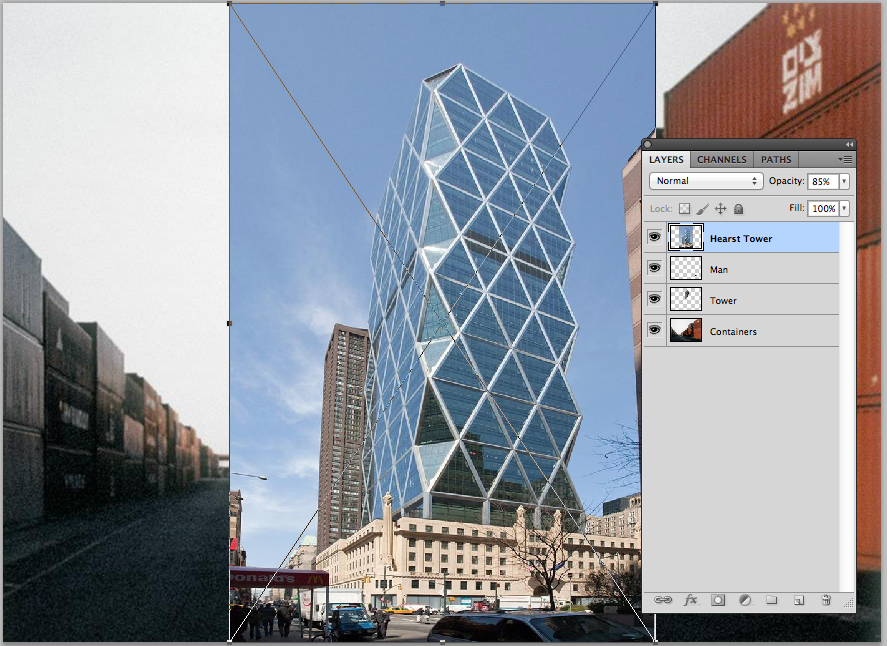Click the Opacity label
Viewport: 887px width, 646px height.
(786, 181)
